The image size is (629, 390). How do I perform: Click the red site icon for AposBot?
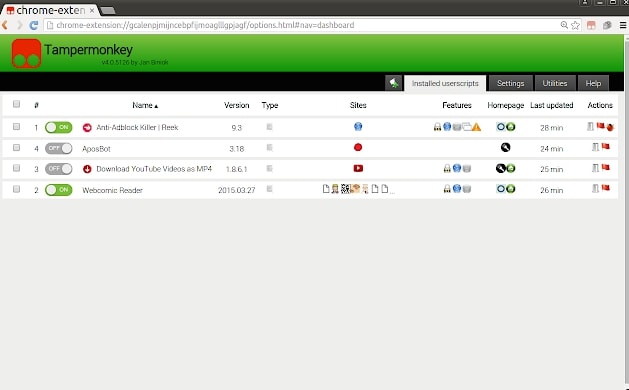click(x=358, y=147)
